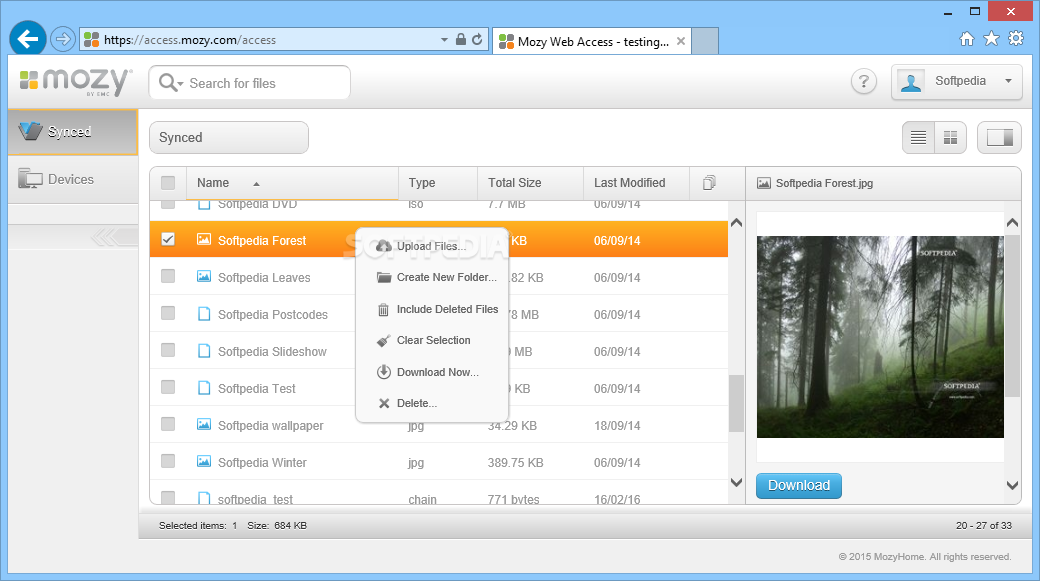Click the forest preview thumbnail image
The width and height of the screenshot is (1040, 581).
[x=880, y=336]
